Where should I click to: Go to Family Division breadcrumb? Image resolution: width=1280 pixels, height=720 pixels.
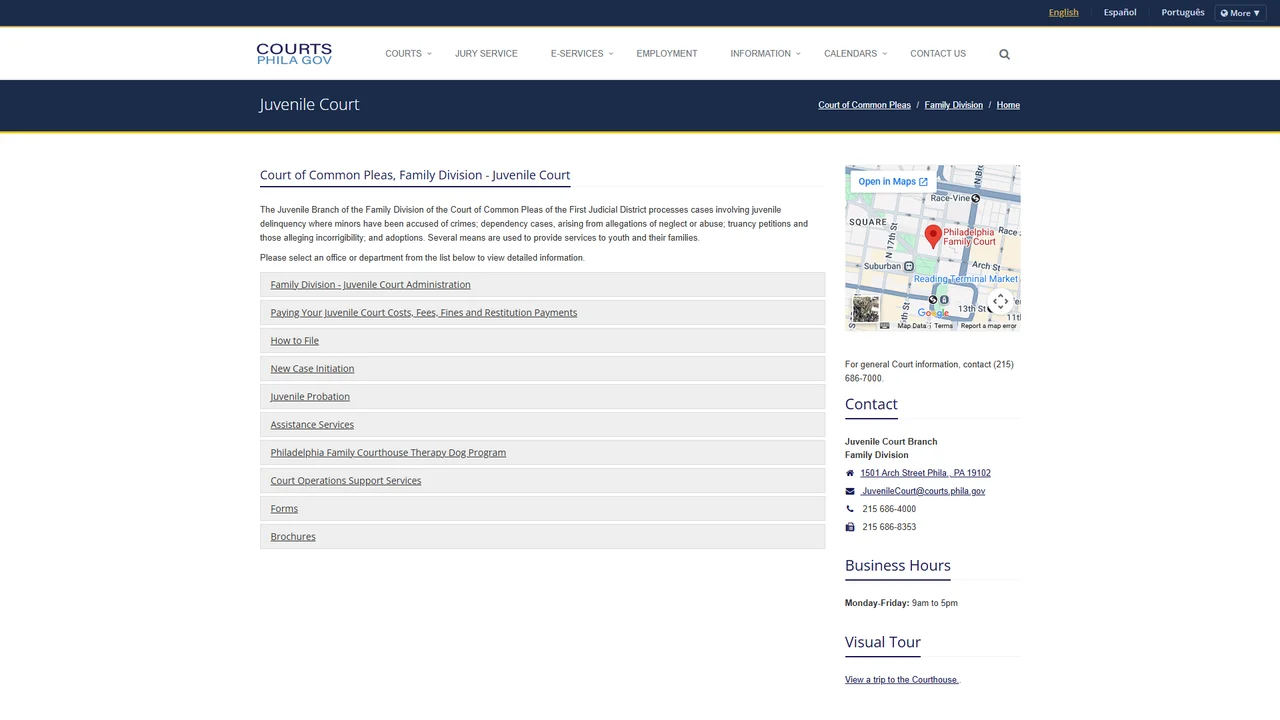coord(953,105)
